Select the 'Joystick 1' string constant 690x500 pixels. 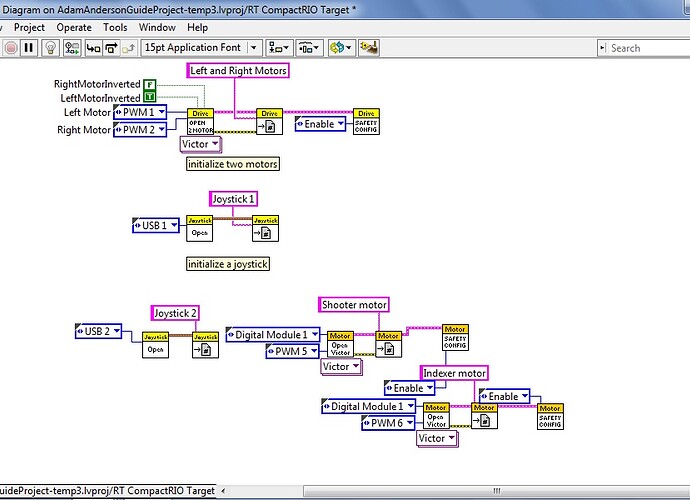pyautogui.click(x=234, y=199)
